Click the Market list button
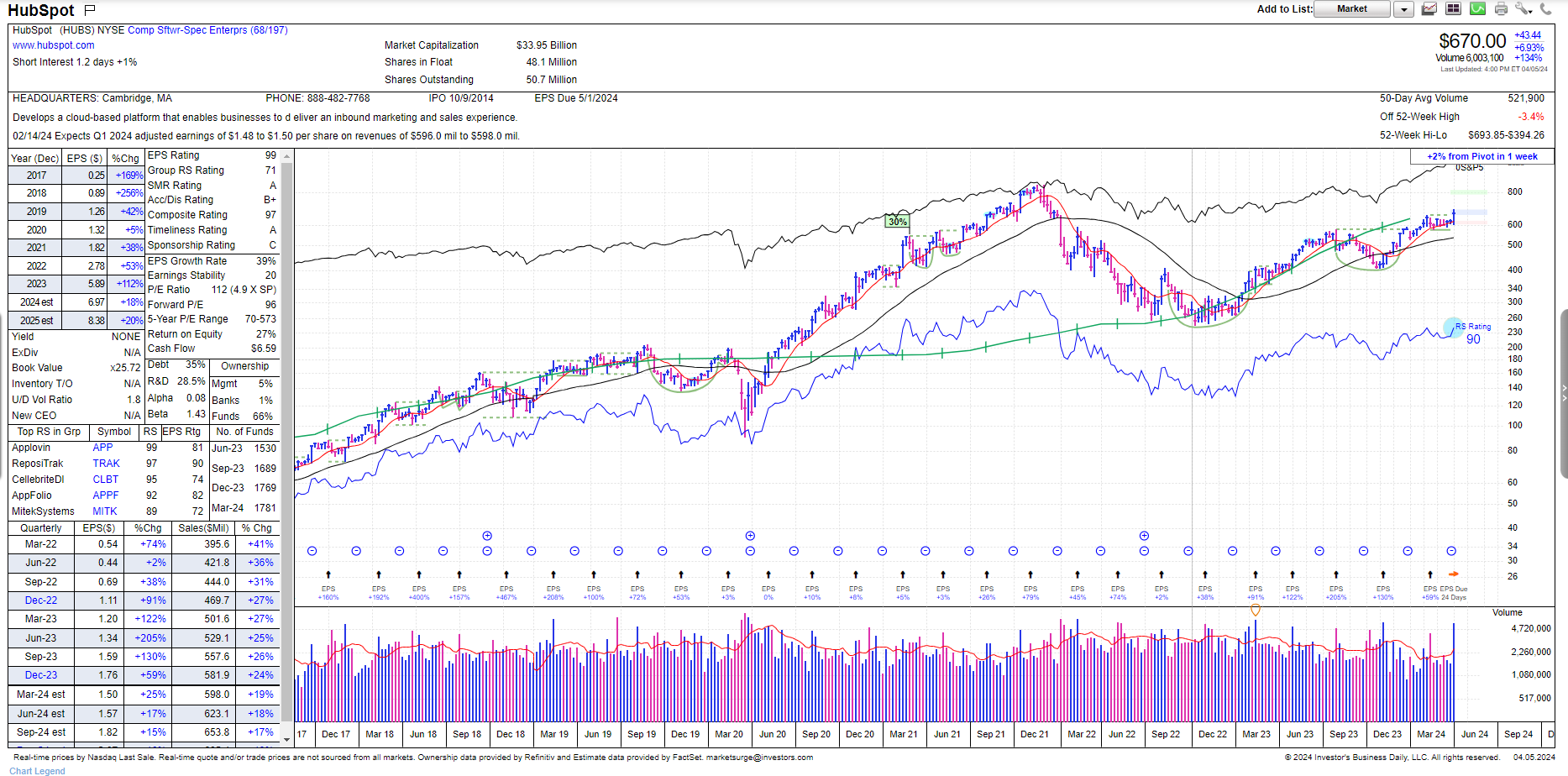Screen dimensions: 1568x776 1352,9
